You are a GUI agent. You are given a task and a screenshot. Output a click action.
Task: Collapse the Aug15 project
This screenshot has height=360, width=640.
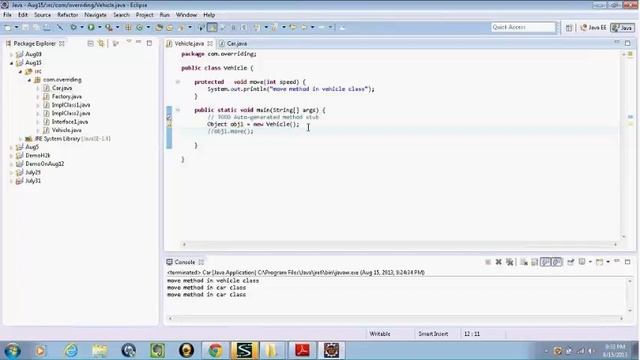point(12,63)
